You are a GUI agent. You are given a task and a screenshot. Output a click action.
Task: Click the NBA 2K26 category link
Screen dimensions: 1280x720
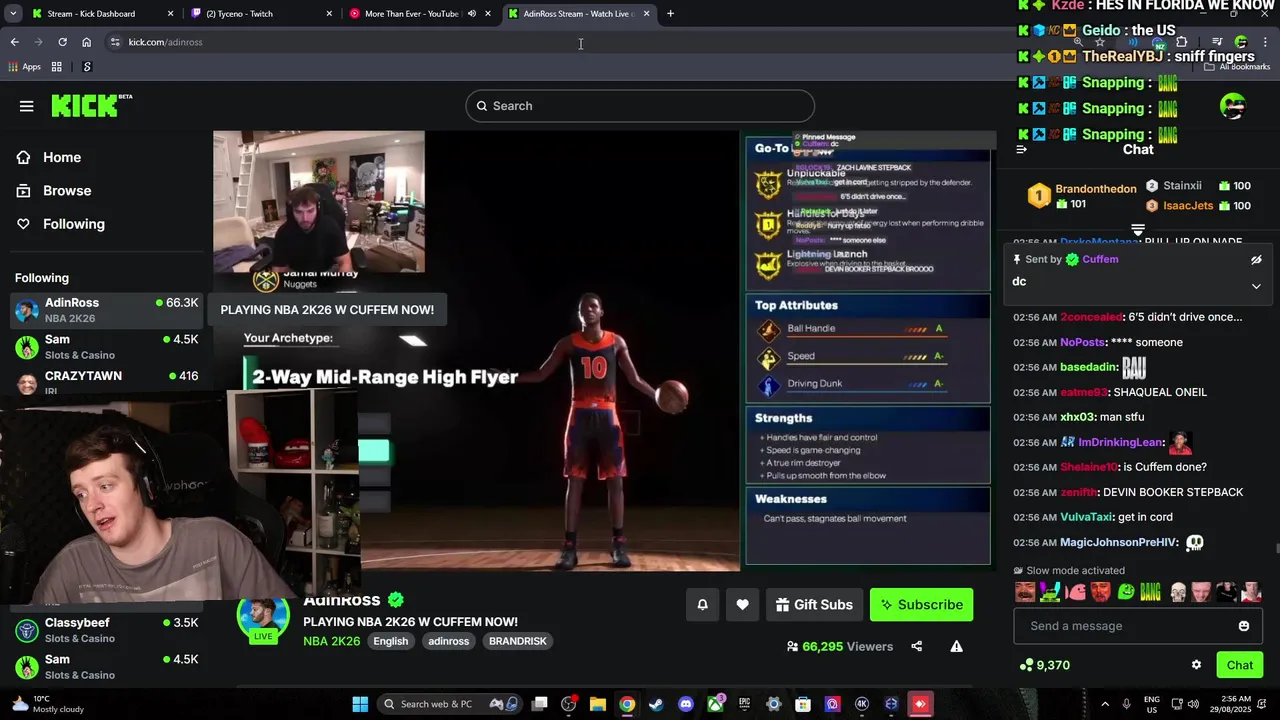[331, 641]
